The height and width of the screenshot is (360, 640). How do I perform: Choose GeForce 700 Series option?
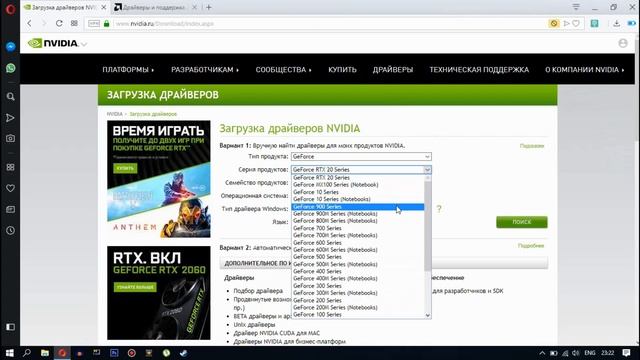358,228
